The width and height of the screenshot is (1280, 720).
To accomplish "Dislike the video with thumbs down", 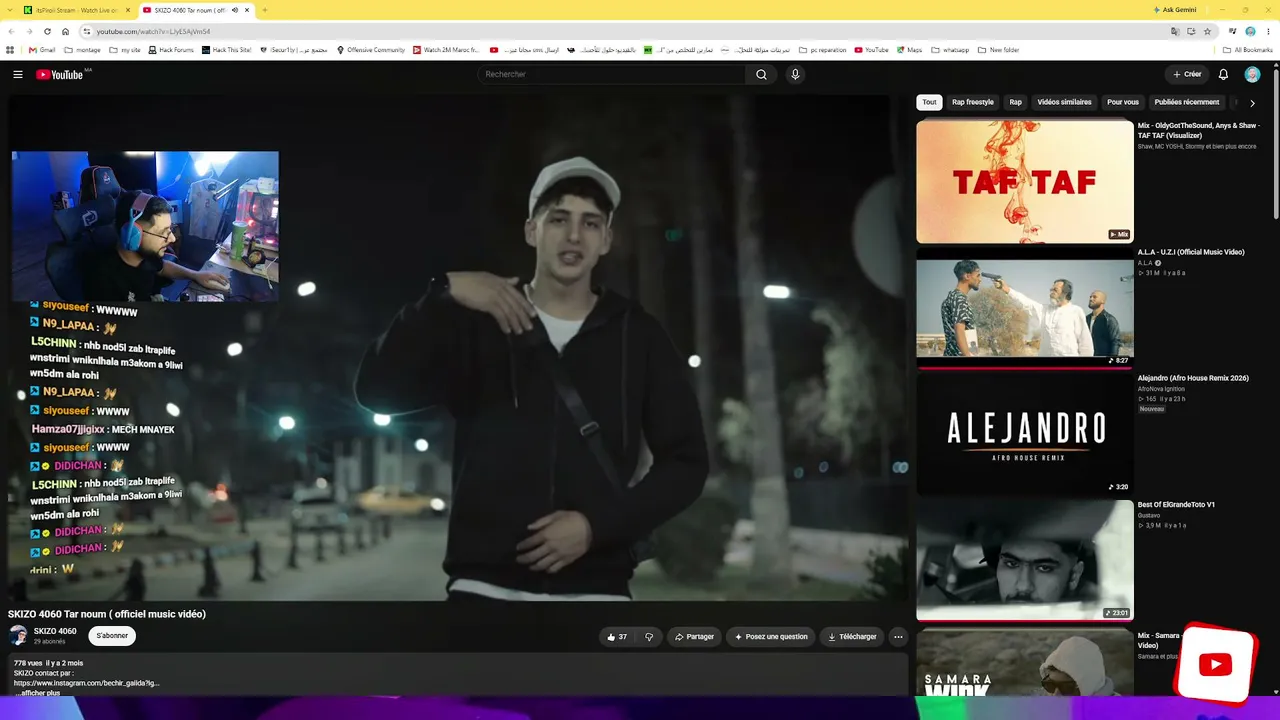I will click(x=649, y=637).
